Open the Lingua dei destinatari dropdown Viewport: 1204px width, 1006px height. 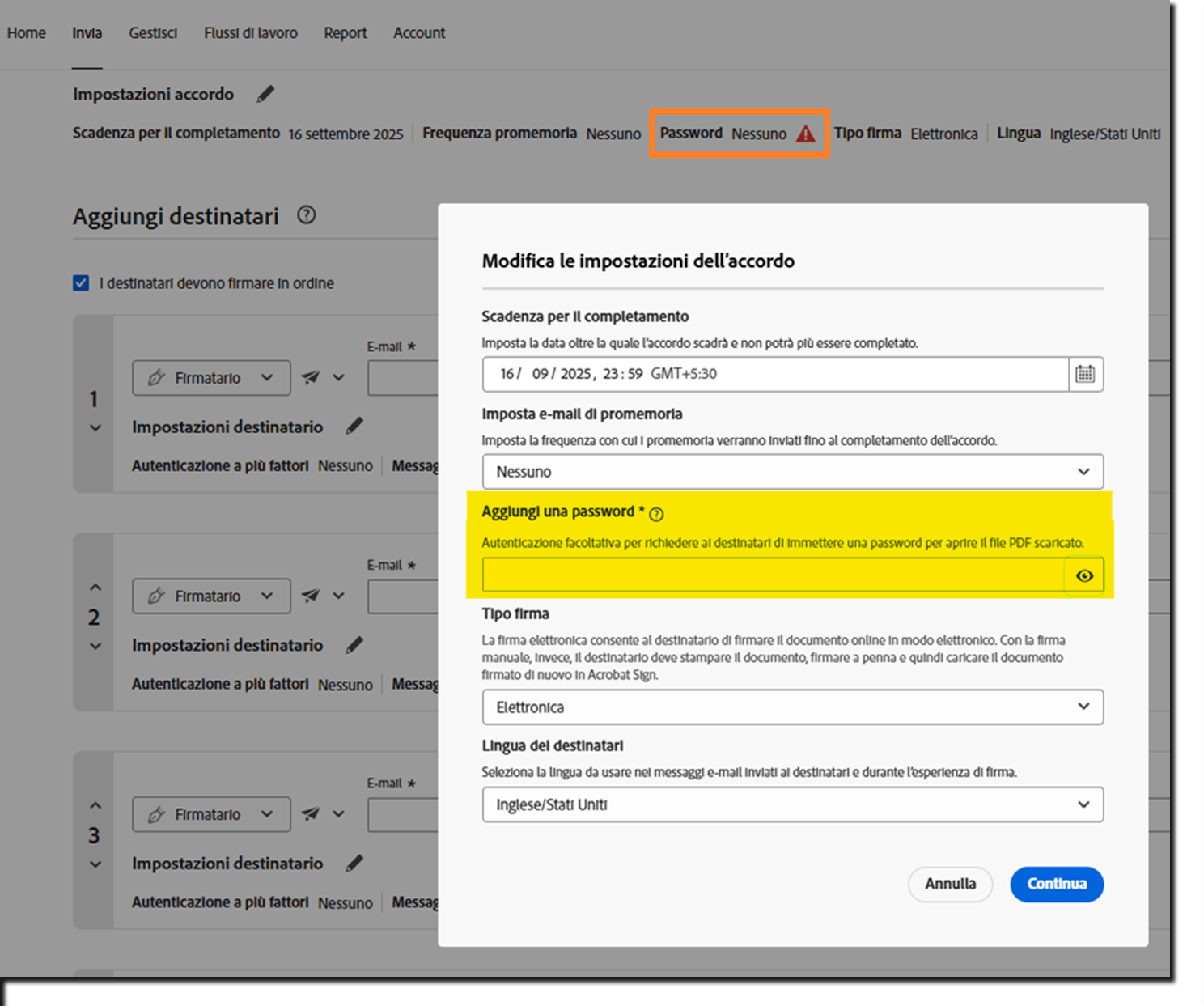coord(791,804)
